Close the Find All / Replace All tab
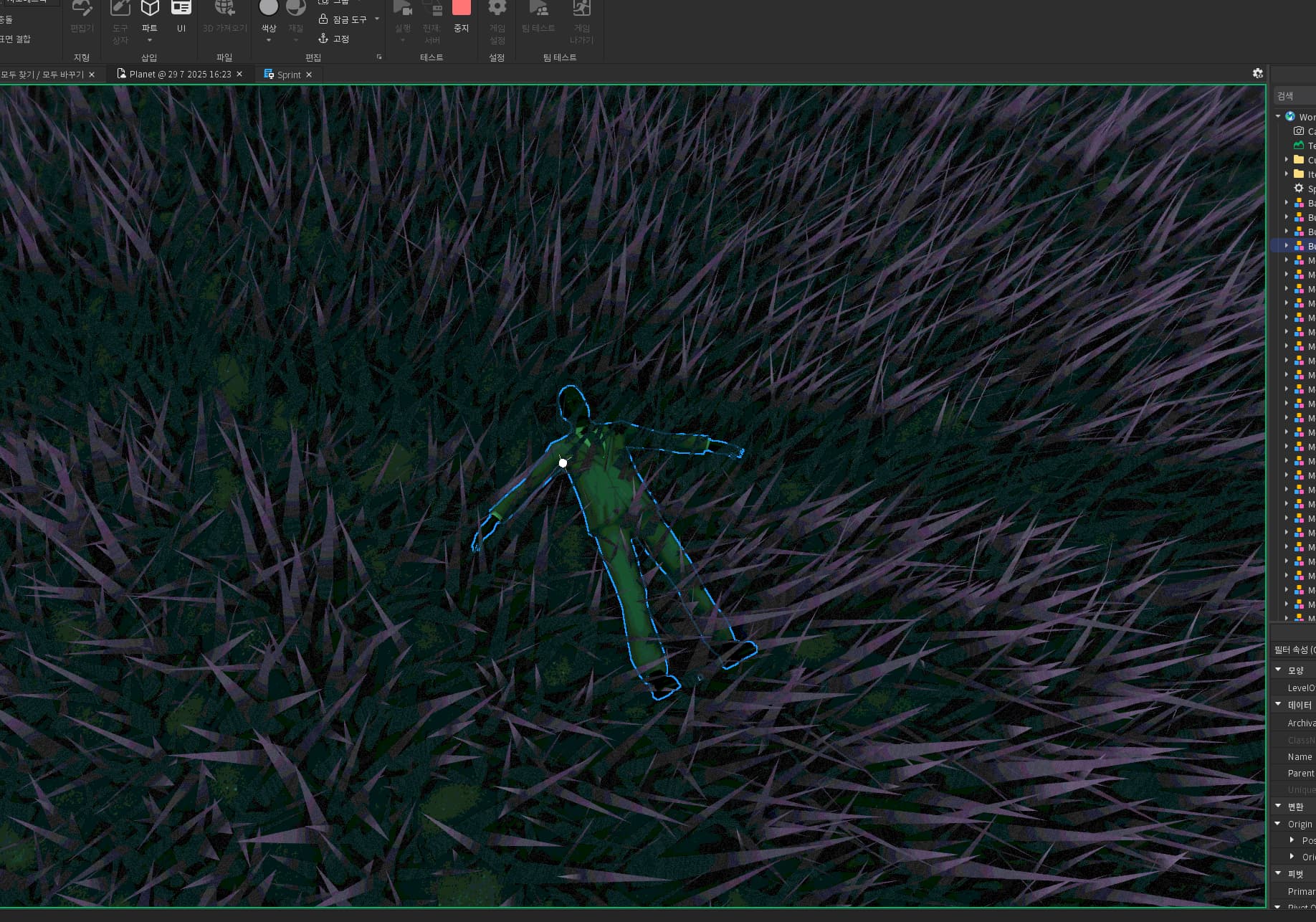Screen dimensions: 1316x922 (x=92, y=75)
